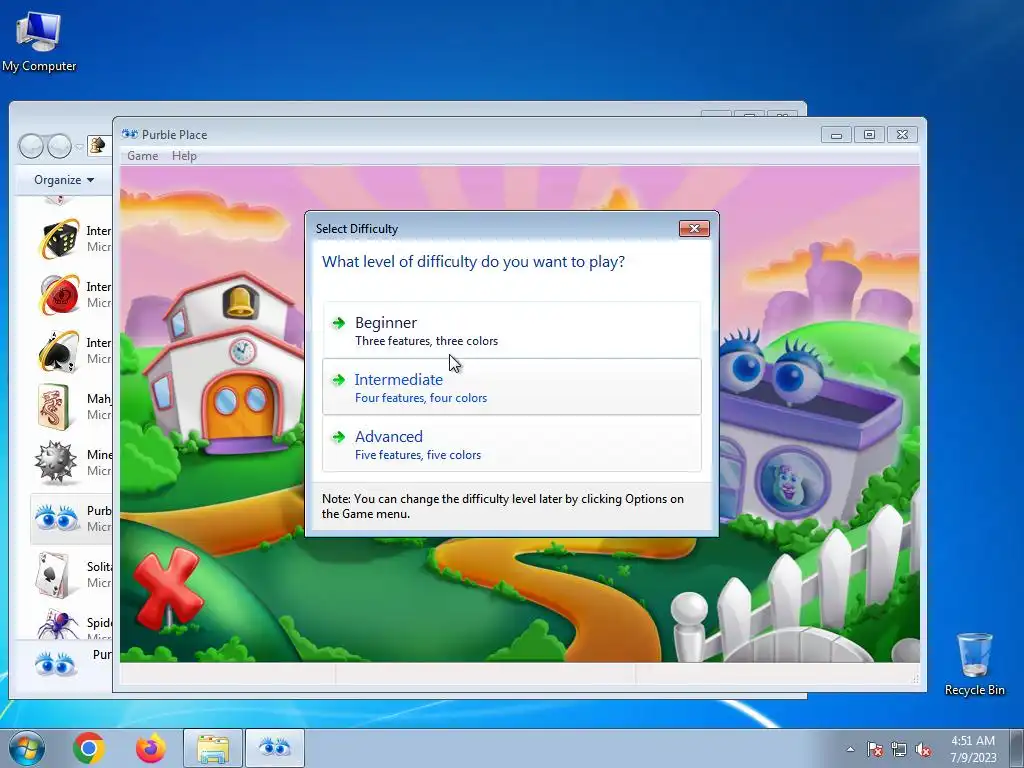Select the Internet Backgammon dice icon

tap(58, 239)
